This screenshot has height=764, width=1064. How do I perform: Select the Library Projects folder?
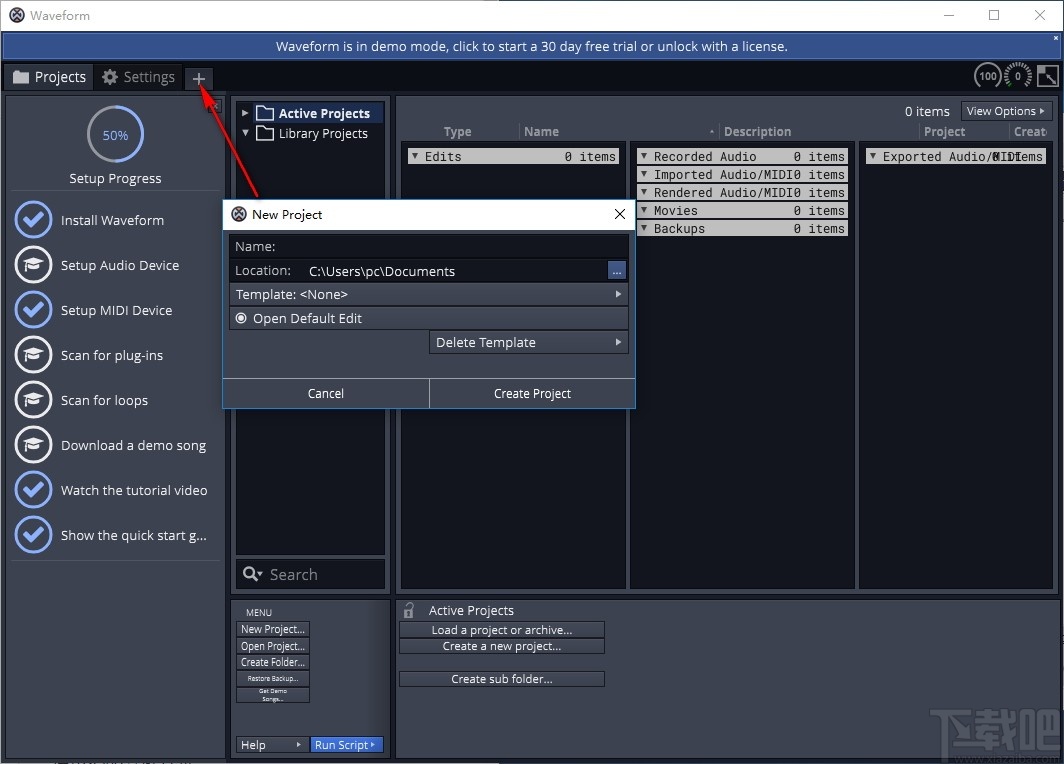(x=312, y=134)
